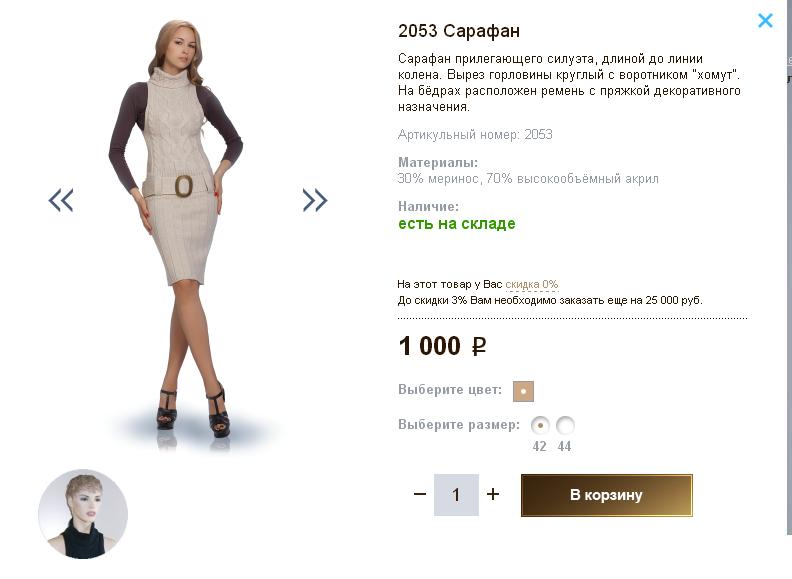This screenshot has width=792, height=579.
Task: Click the 'Артикульный номер: 2053' text
Action: point(475,134)
